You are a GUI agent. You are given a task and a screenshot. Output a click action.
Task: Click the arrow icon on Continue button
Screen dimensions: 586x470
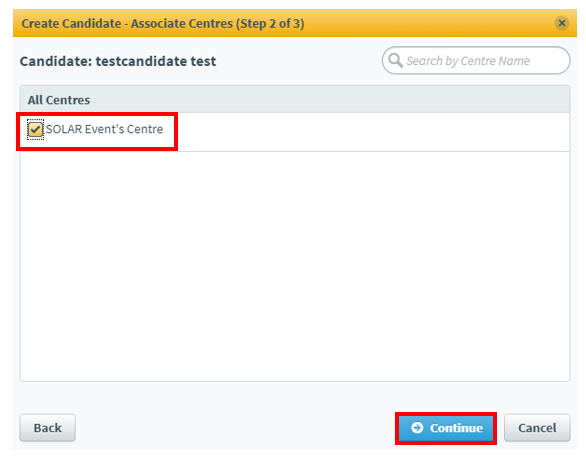pyautogui.click(x=417, y=427)
